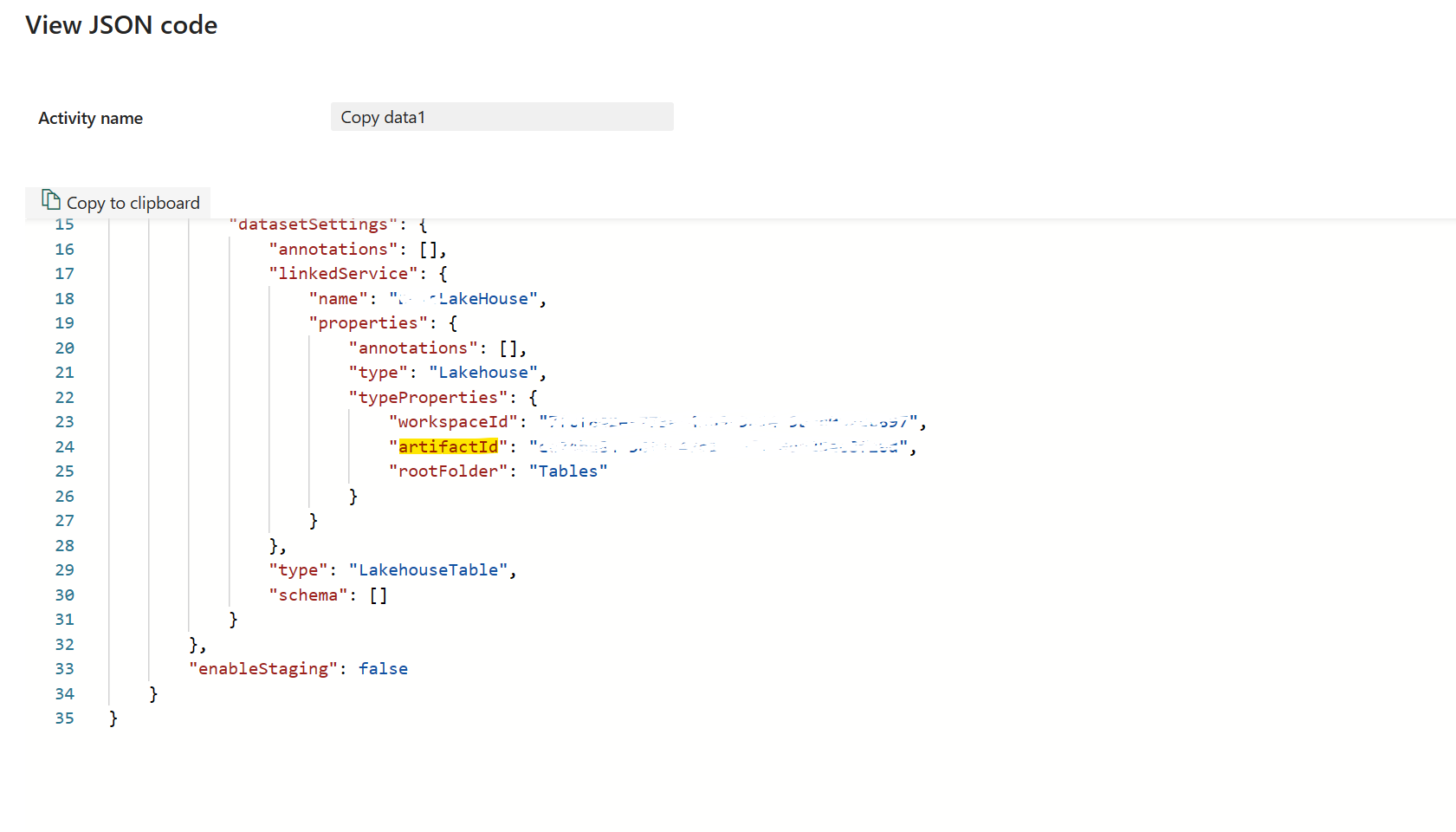Click the copy-to-clipboard icon

click(x=49, y=200)
